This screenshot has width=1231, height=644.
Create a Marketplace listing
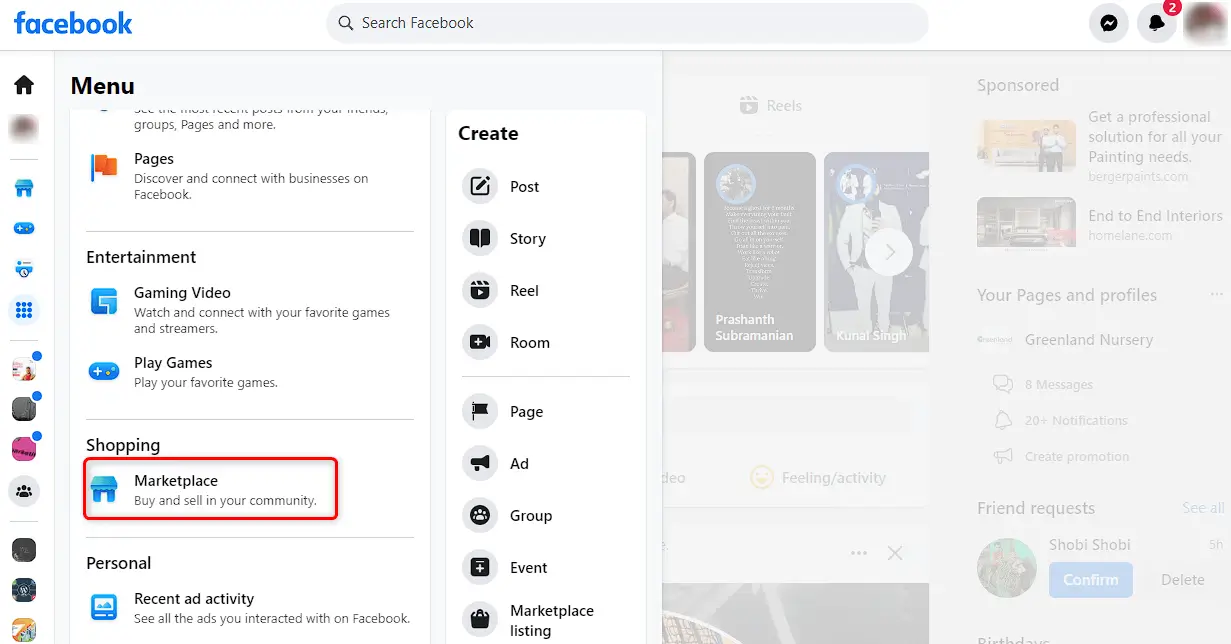546,620
